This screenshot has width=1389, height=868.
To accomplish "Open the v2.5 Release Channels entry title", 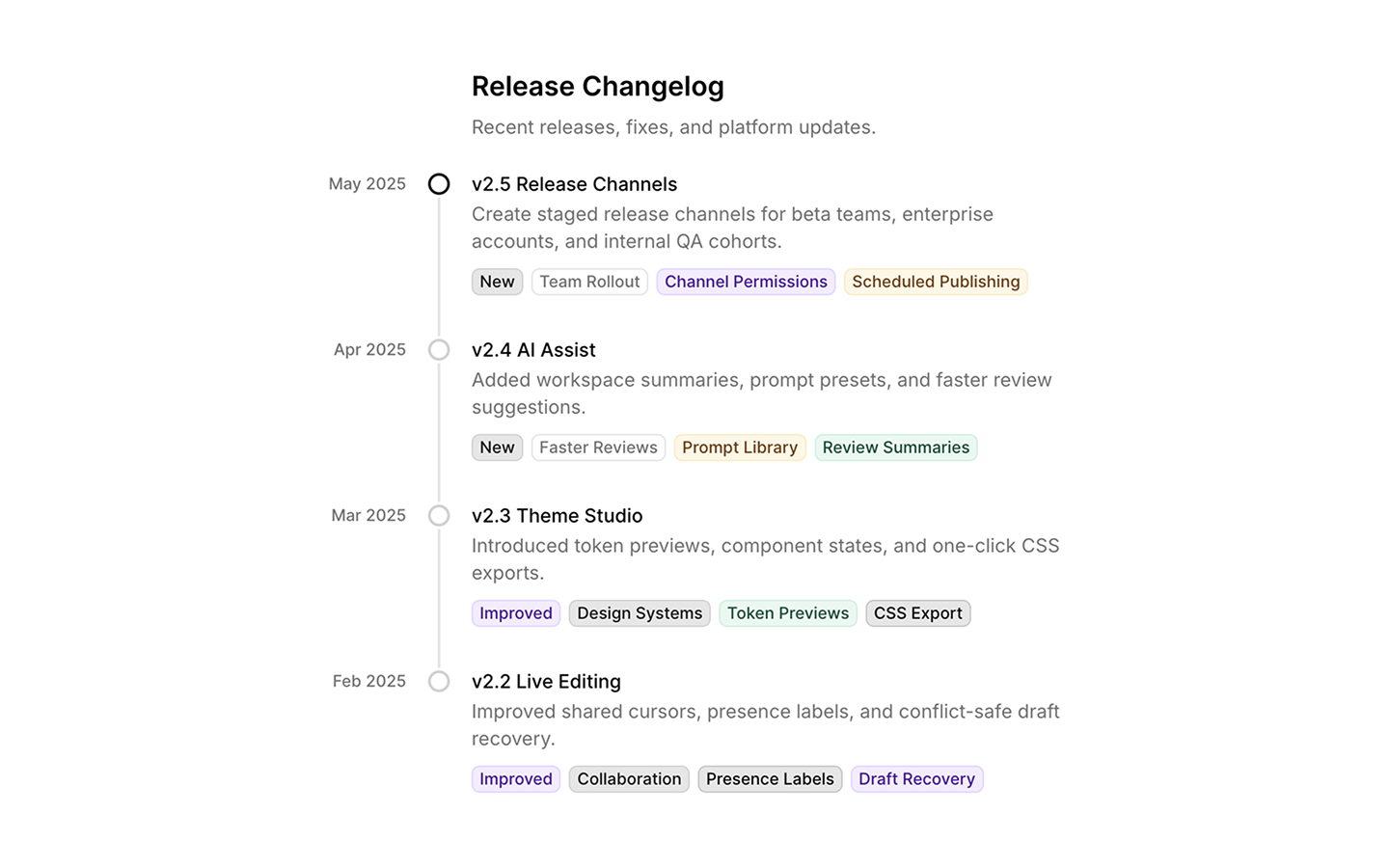I will pyautogui.click(x=574, y=184).
